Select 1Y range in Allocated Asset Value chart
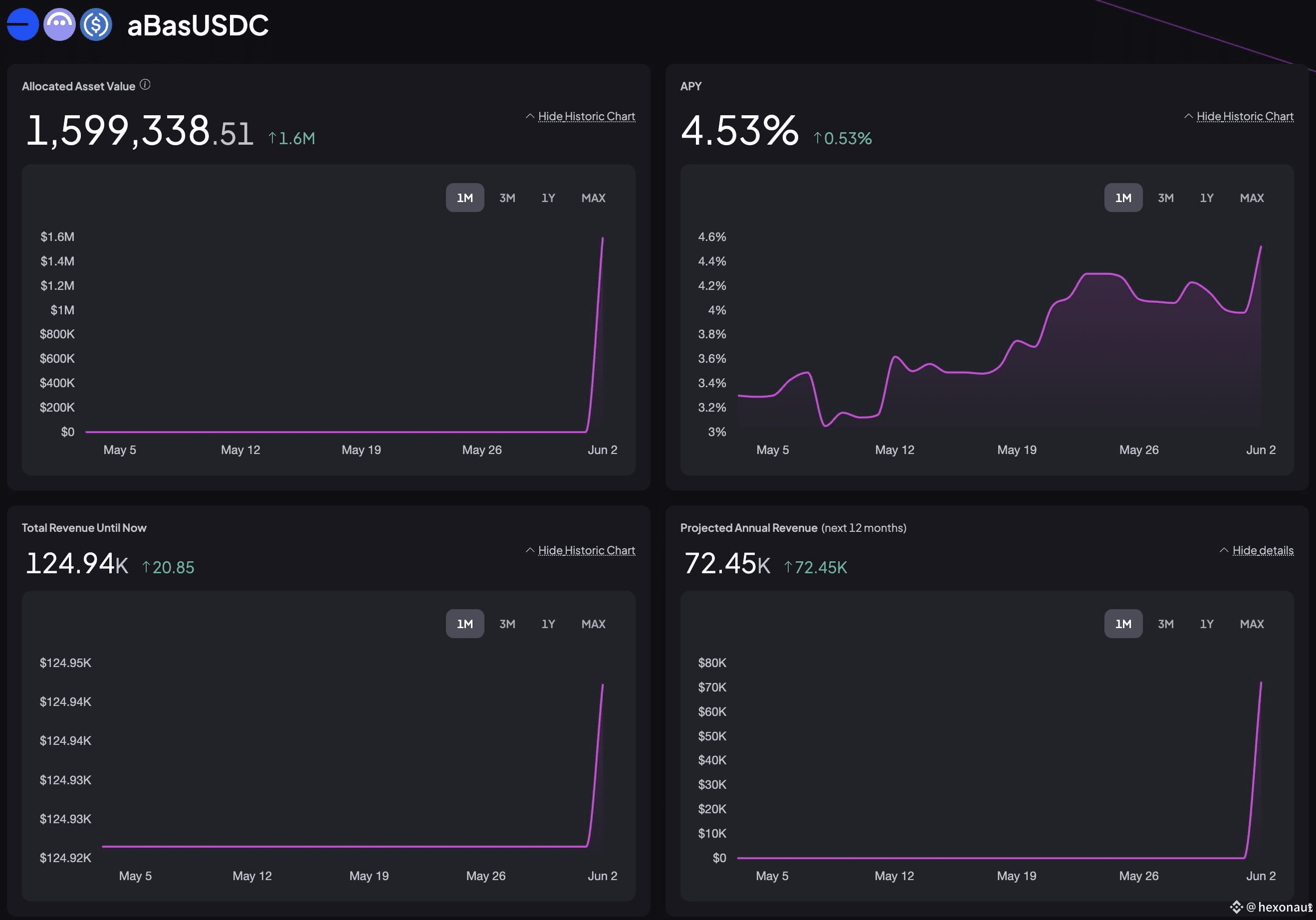Viewport: 1316px width, 920px height. pyautogui.click(x=549, y=198)
